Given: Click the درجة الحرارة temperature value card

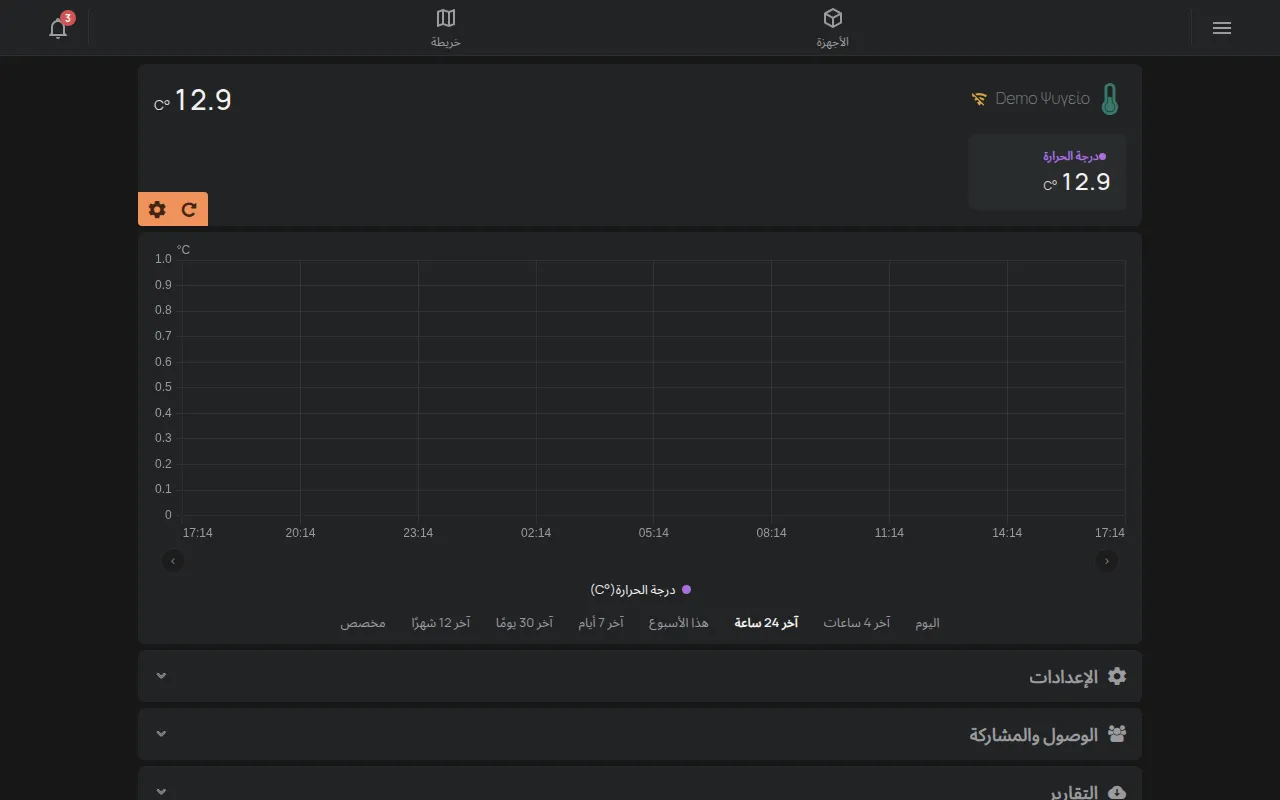Looking at the screenshot, I should 1047,172.
